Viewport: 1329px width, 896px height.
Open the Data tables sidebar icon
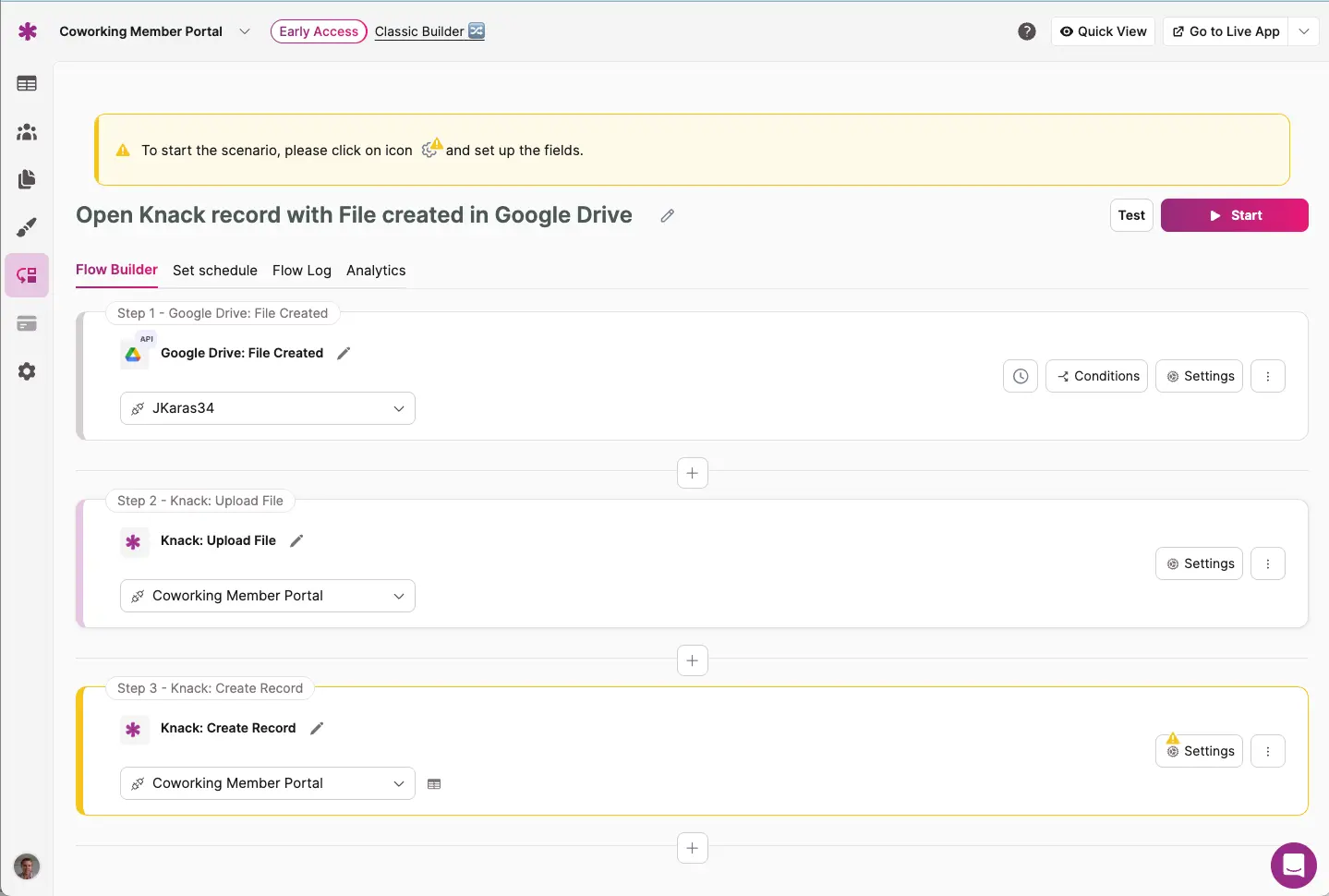pyautogui.click(x=27, y=84)
